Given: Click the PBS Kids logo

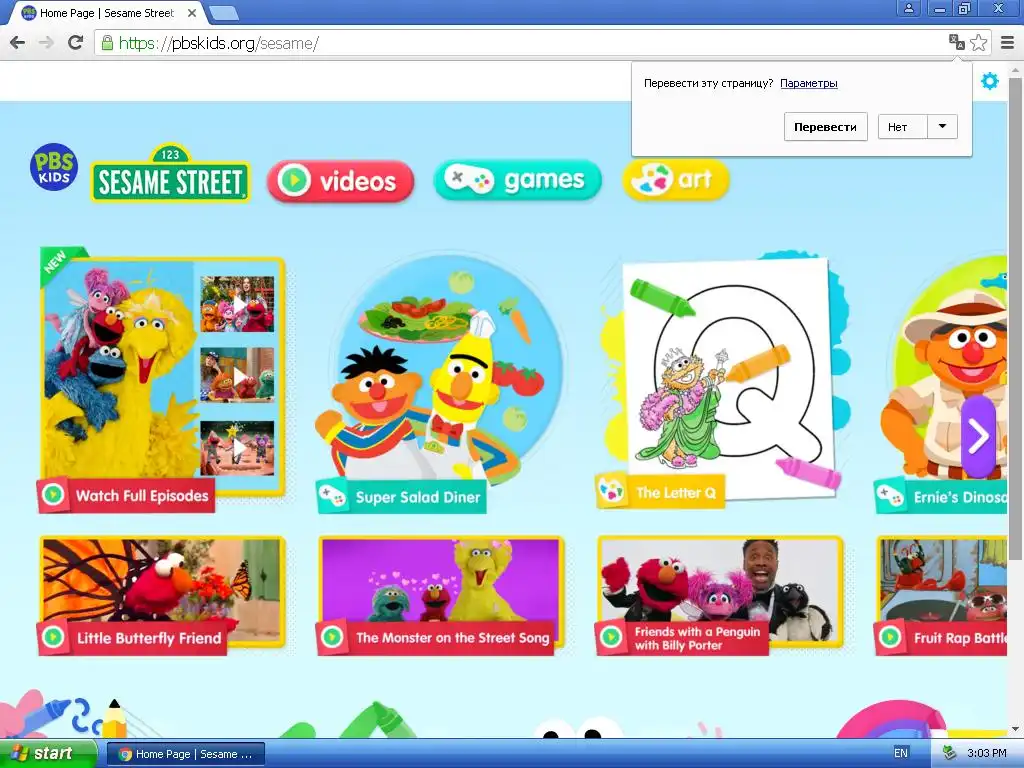Looking at the screenshot, I should coord(54,167).
